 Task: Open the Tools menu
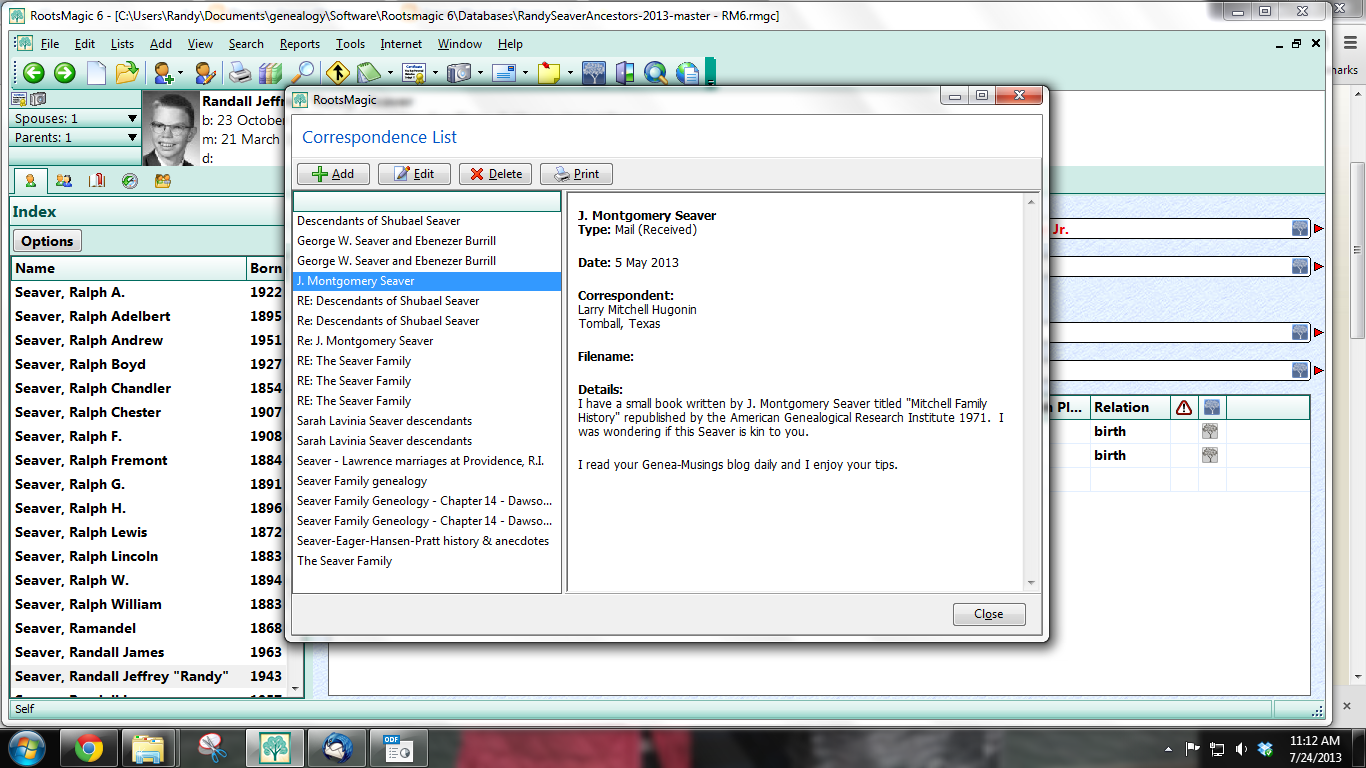point(350,44)
